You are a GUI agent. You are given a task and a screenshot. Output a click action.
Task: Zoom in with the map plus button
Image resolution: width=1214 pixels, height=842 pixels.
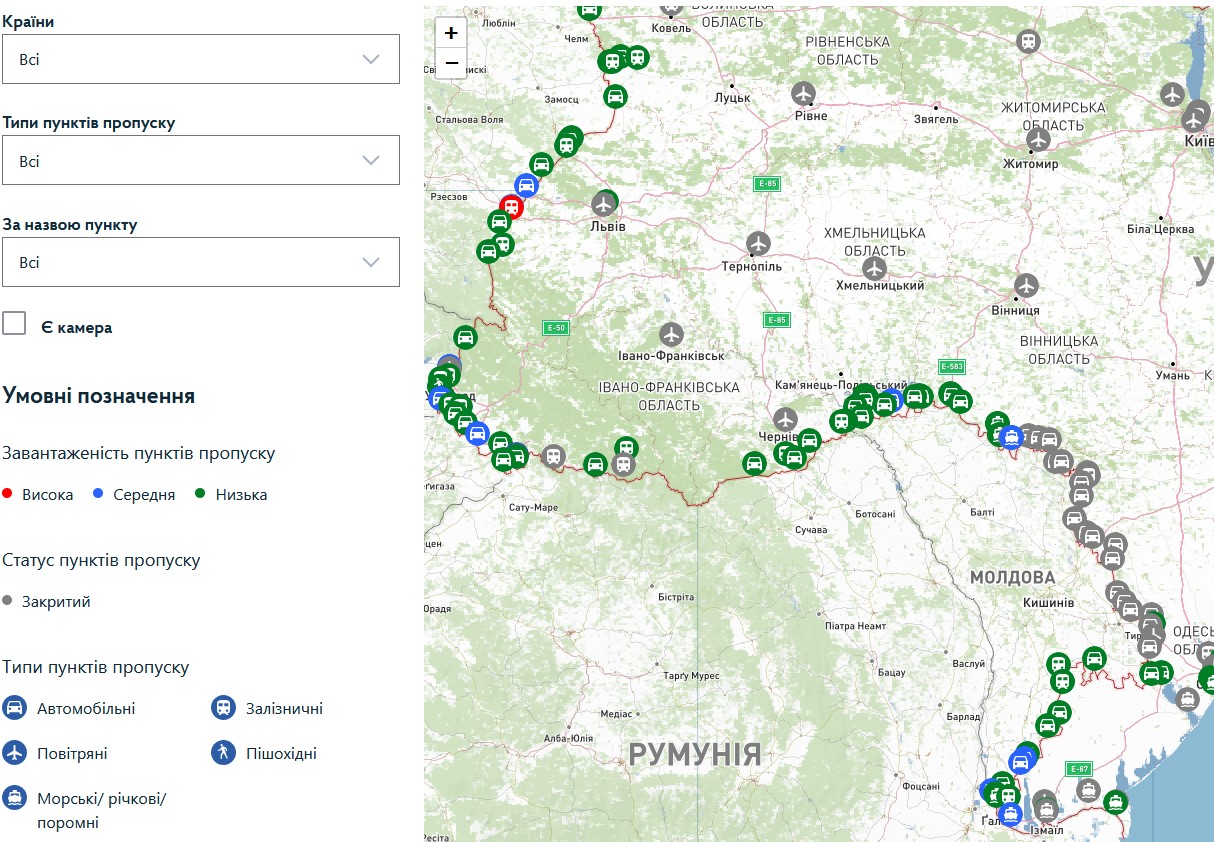click(x=451, y=33)
